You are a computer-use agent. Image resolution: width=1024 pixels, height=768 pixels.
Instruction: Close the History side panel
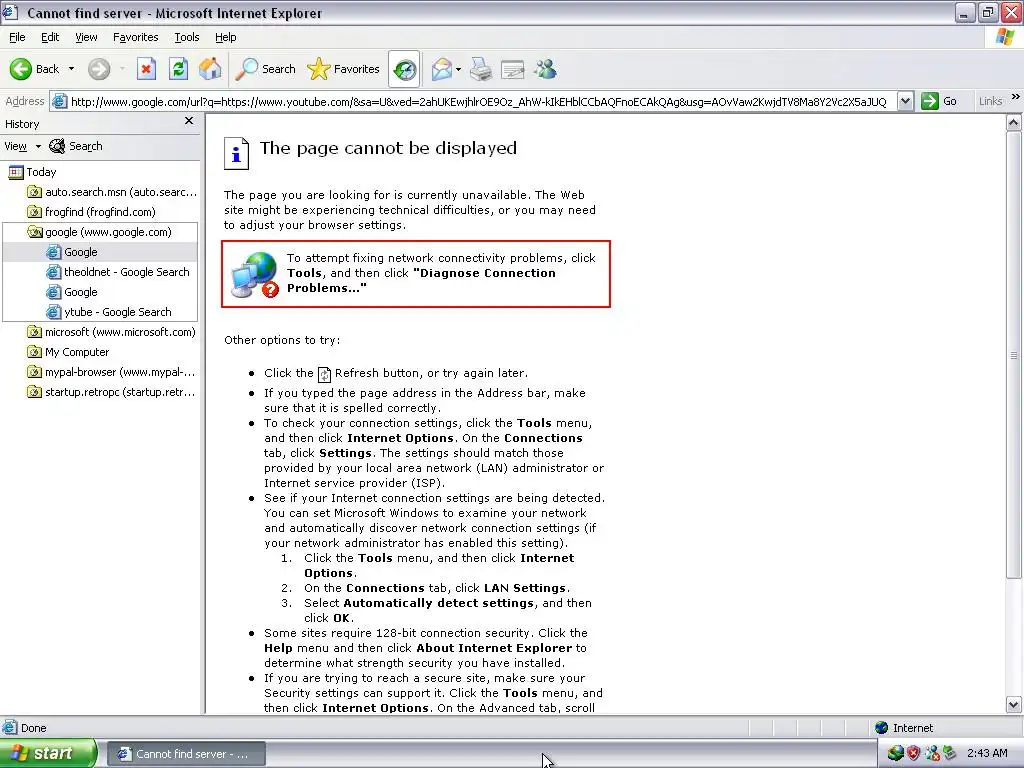(189, 121)
